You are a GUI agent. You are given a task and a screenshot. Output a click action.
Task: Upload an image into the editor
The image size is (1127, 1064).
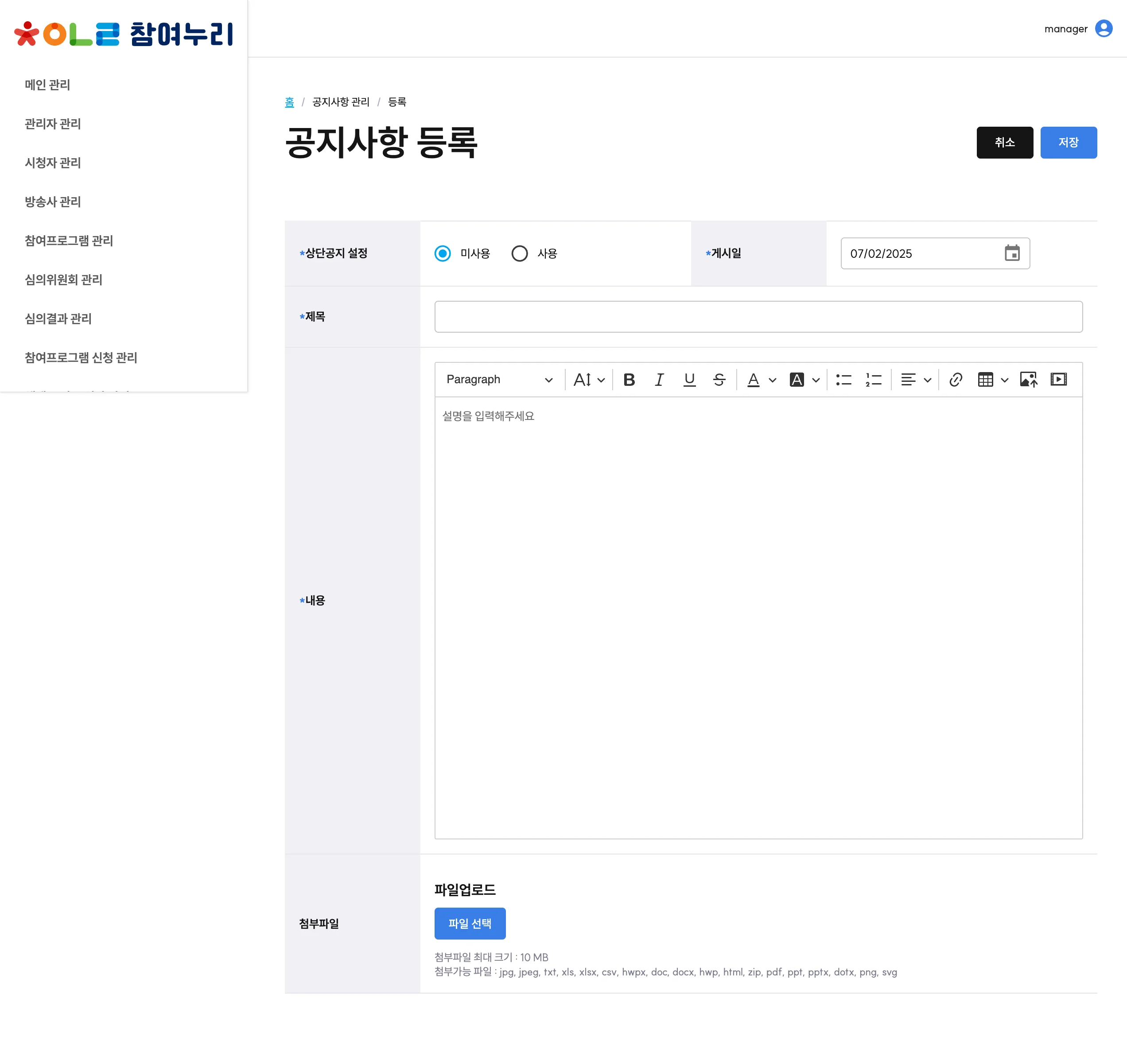click(1029, 379)
